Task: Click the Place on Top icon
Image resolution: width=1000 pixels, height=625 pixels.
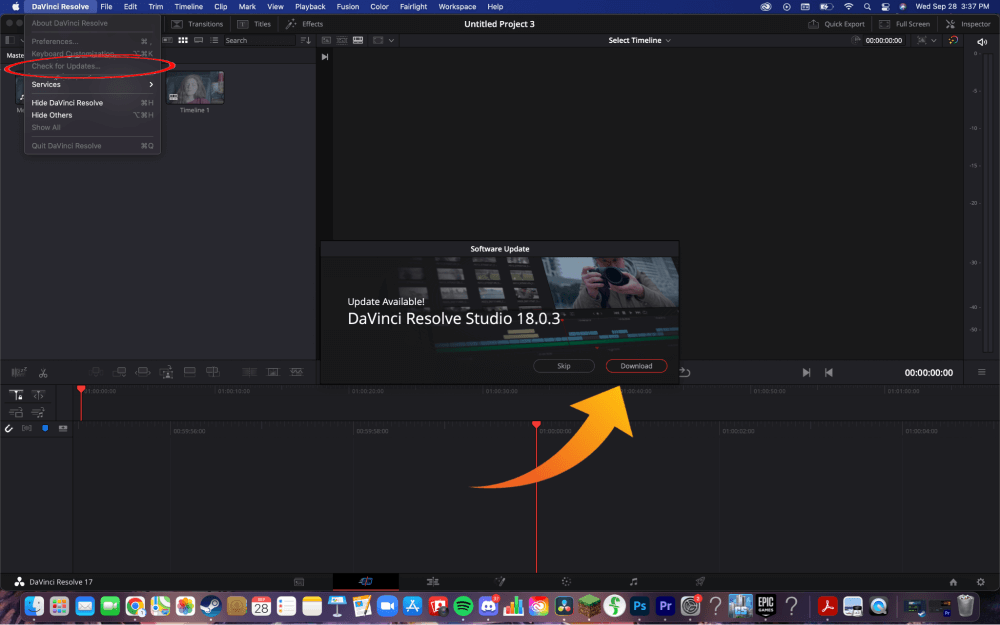Action: pyautogui.click(x=189, y=372)
